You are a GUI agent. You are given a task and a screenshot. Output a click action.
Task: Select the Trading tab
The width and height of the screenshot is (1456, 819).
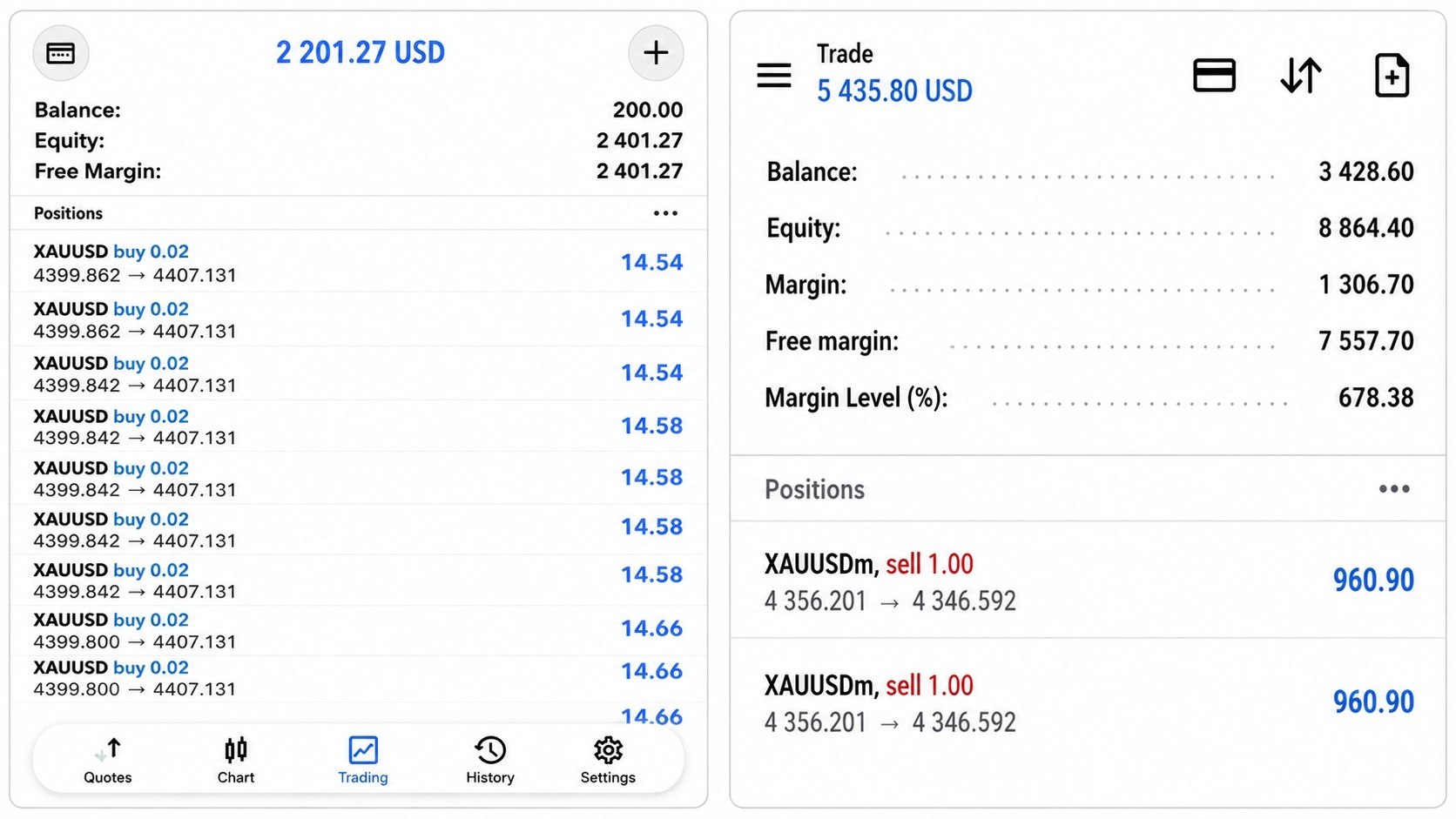tap(363, 761)
